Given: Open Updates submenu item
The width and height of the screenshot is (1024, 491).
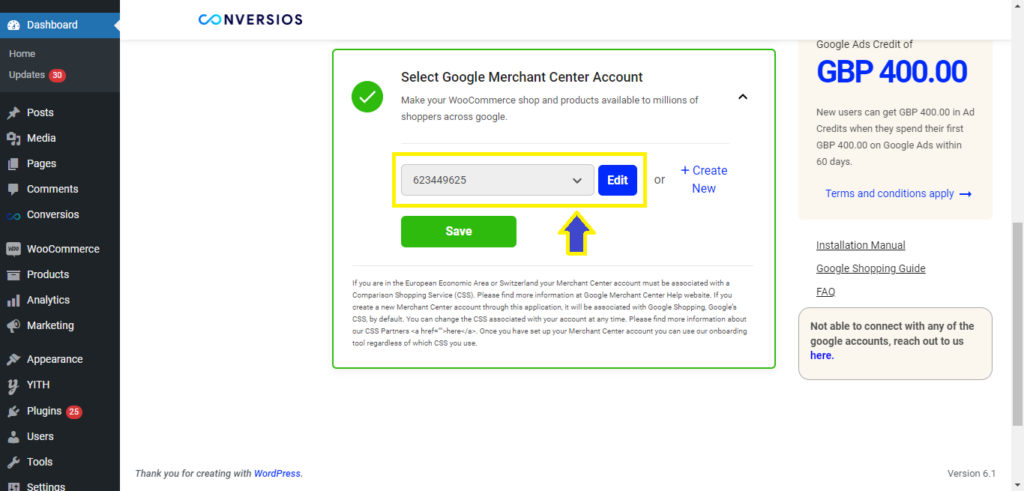Looking at the screenshot, I should coord(37,75).
